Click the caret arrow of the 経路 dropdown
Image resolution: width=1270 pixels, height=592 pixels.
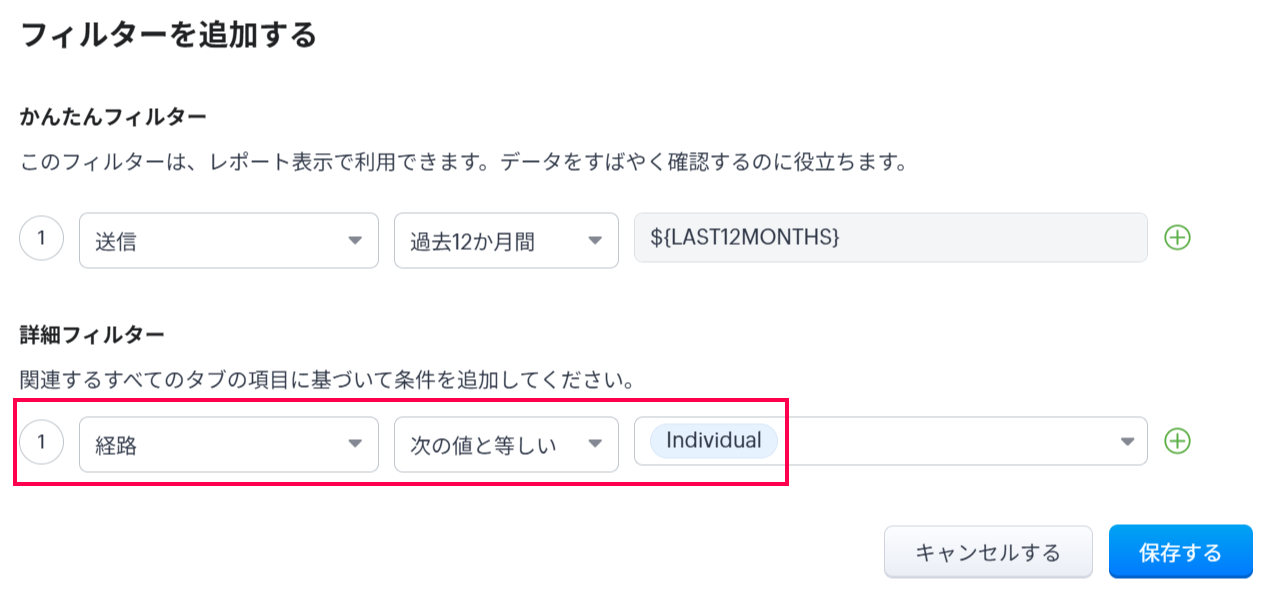[354, 443]
